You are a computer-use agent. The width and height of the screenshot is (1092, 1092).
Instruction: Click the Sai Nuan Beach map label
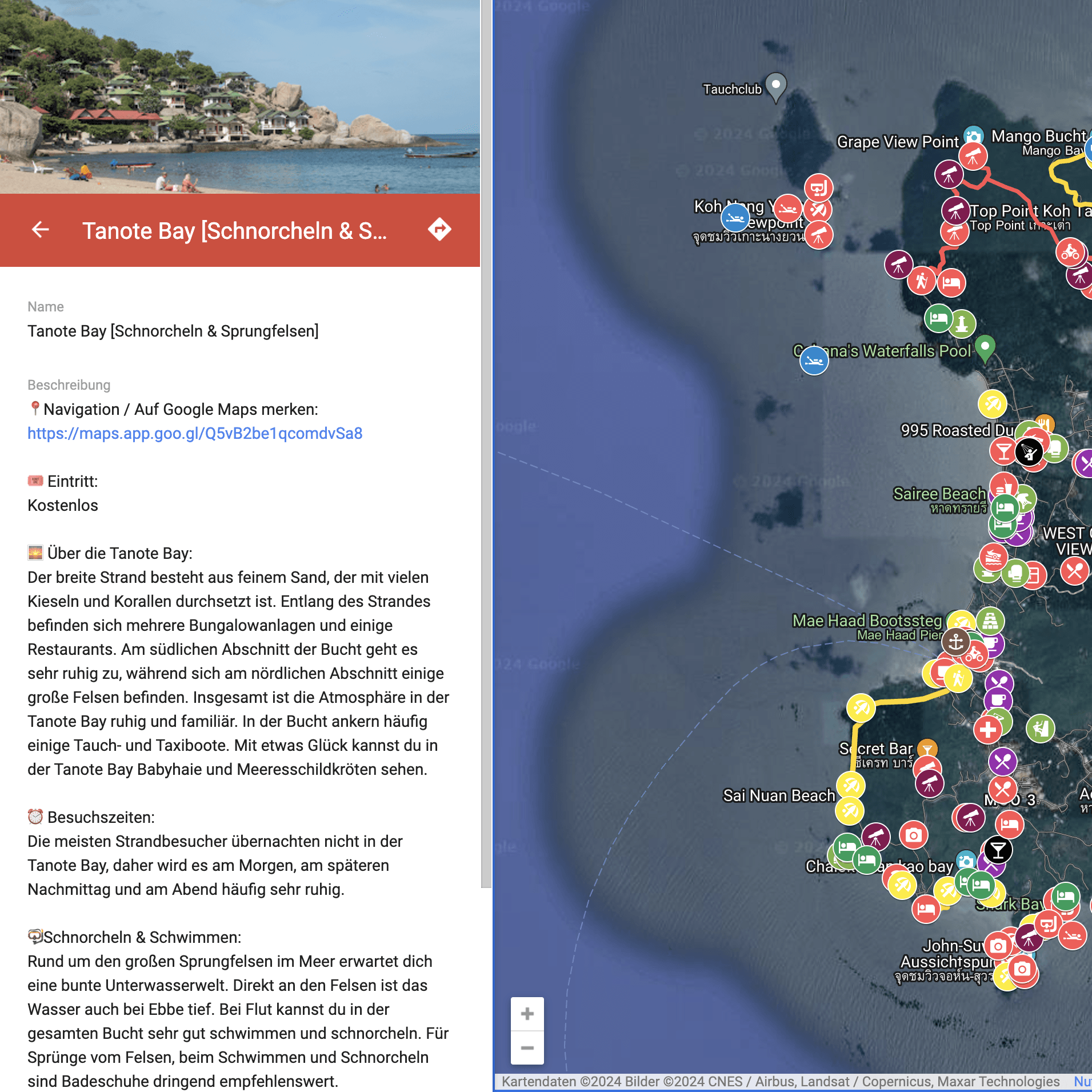point(778,795)
